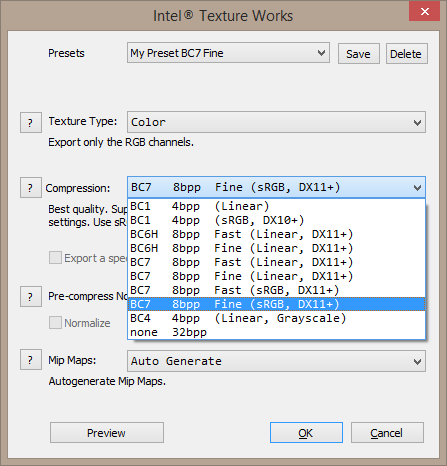Open help for Texture Type
447x466 pixels.
tap(31, 123)
